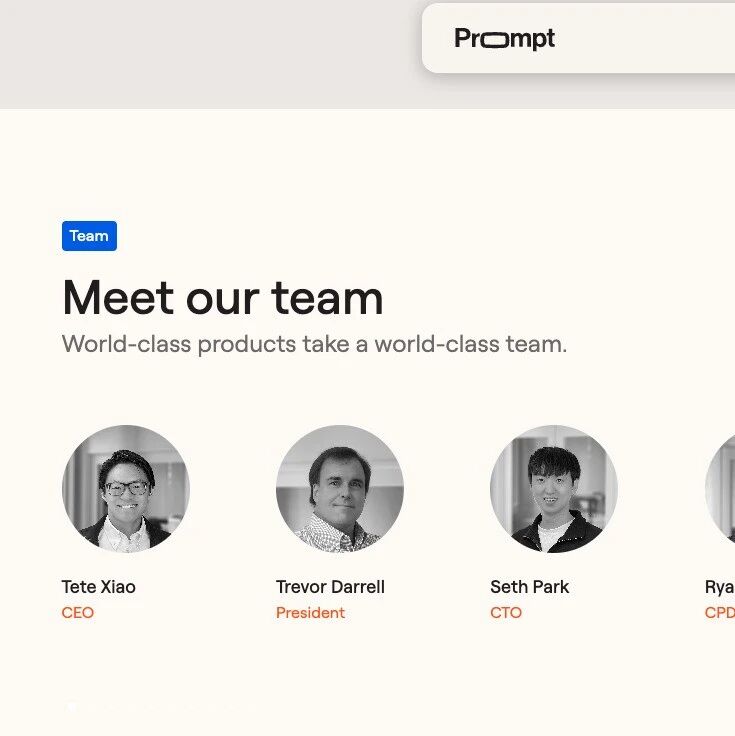Image resolution: width=735 pixels, height=736 pixels.
Task: Click the CEO title label
Action: 77,613
